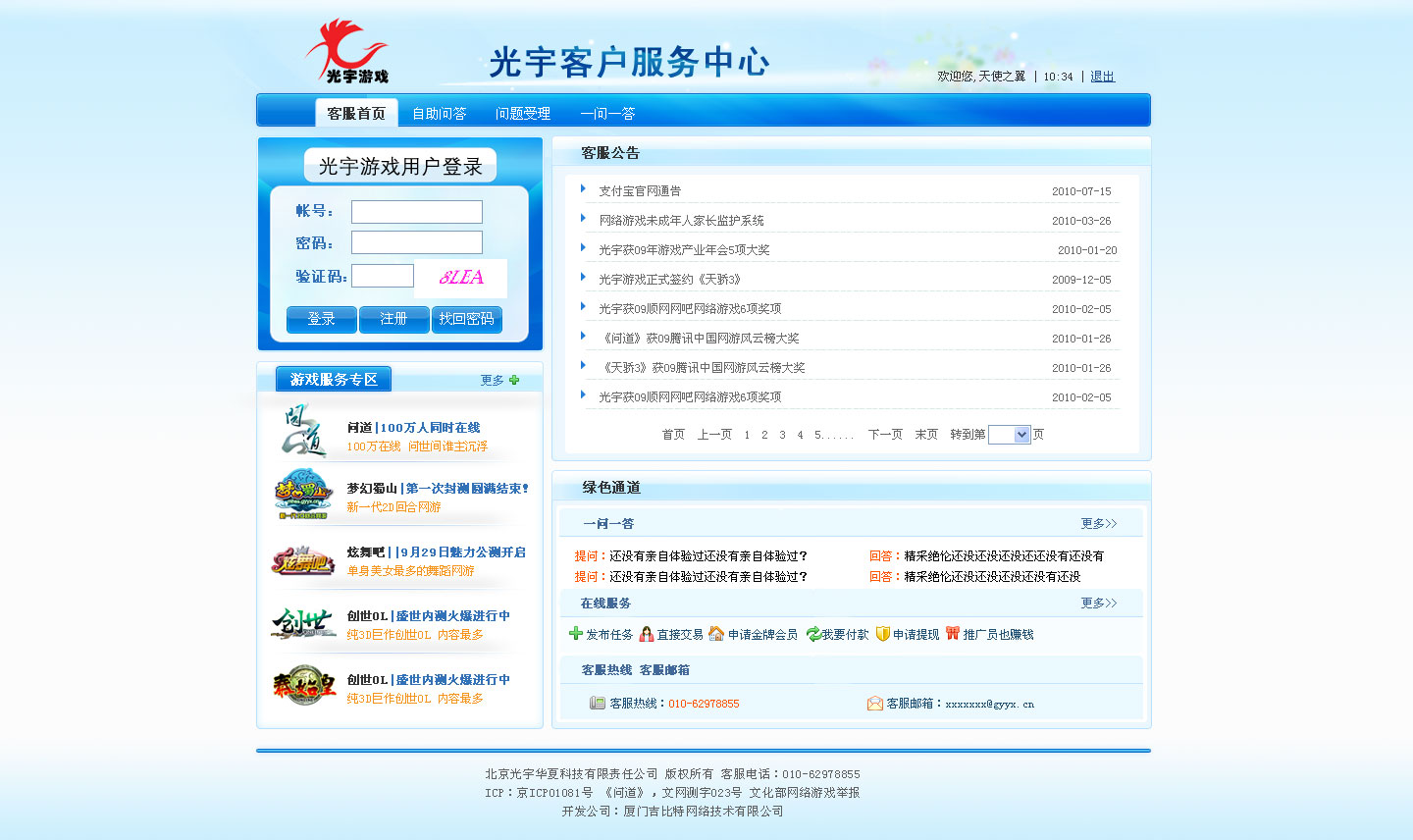The width and height of the screenshot is (1413, 840).
Task: Open announcement 支付宝官网通告
Action: click(x=640, y=191)
